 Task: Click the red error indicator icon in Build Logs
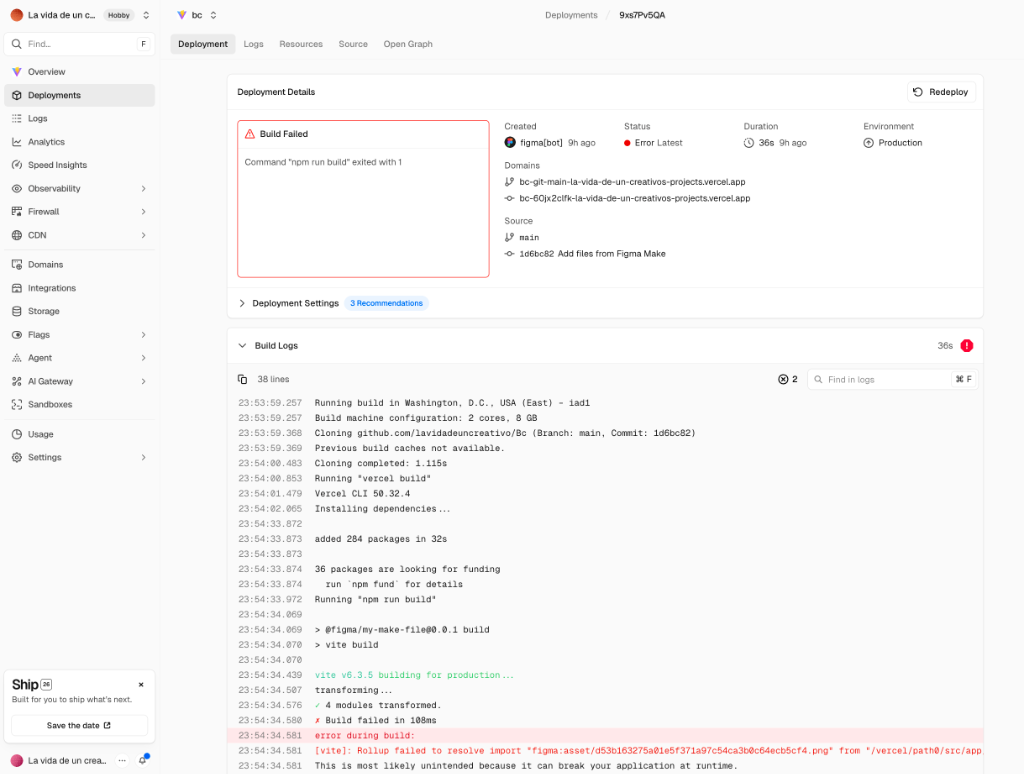click(967, 346)
